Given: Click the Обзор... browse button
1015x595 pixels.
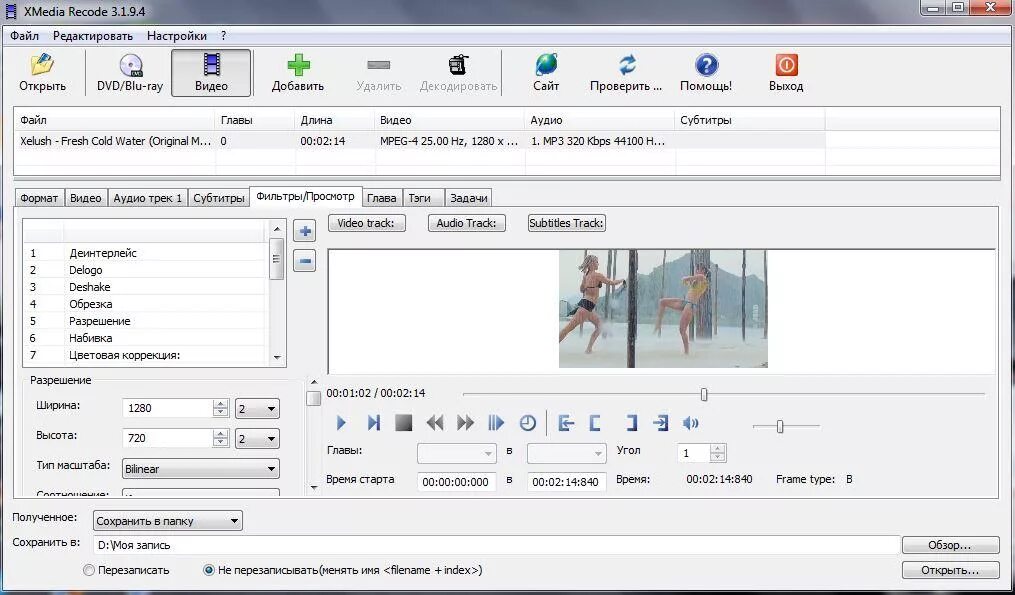Looking at the screenshot, I should 950,545.
